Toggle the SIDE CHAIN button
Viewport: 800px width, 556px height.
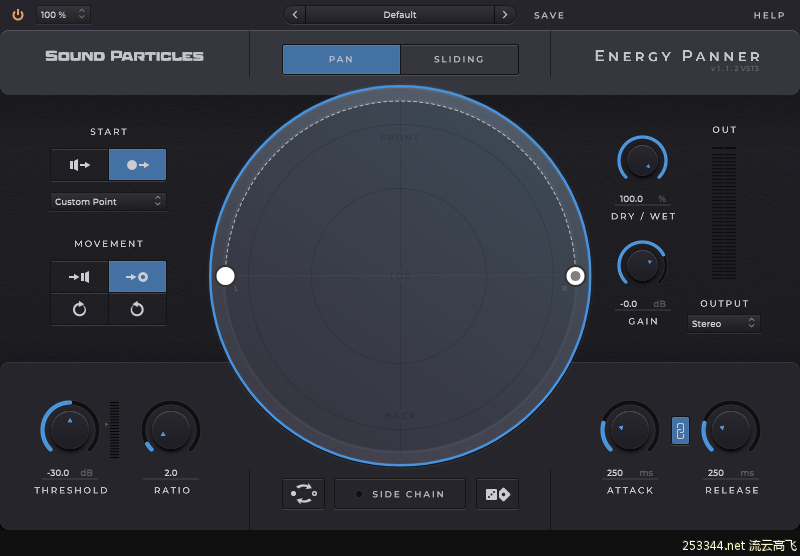[x=400, y=494]
